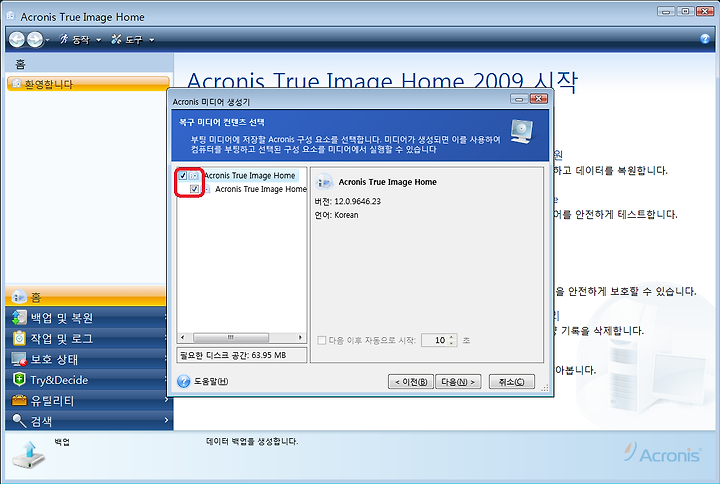
Task: Minimize the Acronis media builder dialog
Action: [x=519, y=99]
